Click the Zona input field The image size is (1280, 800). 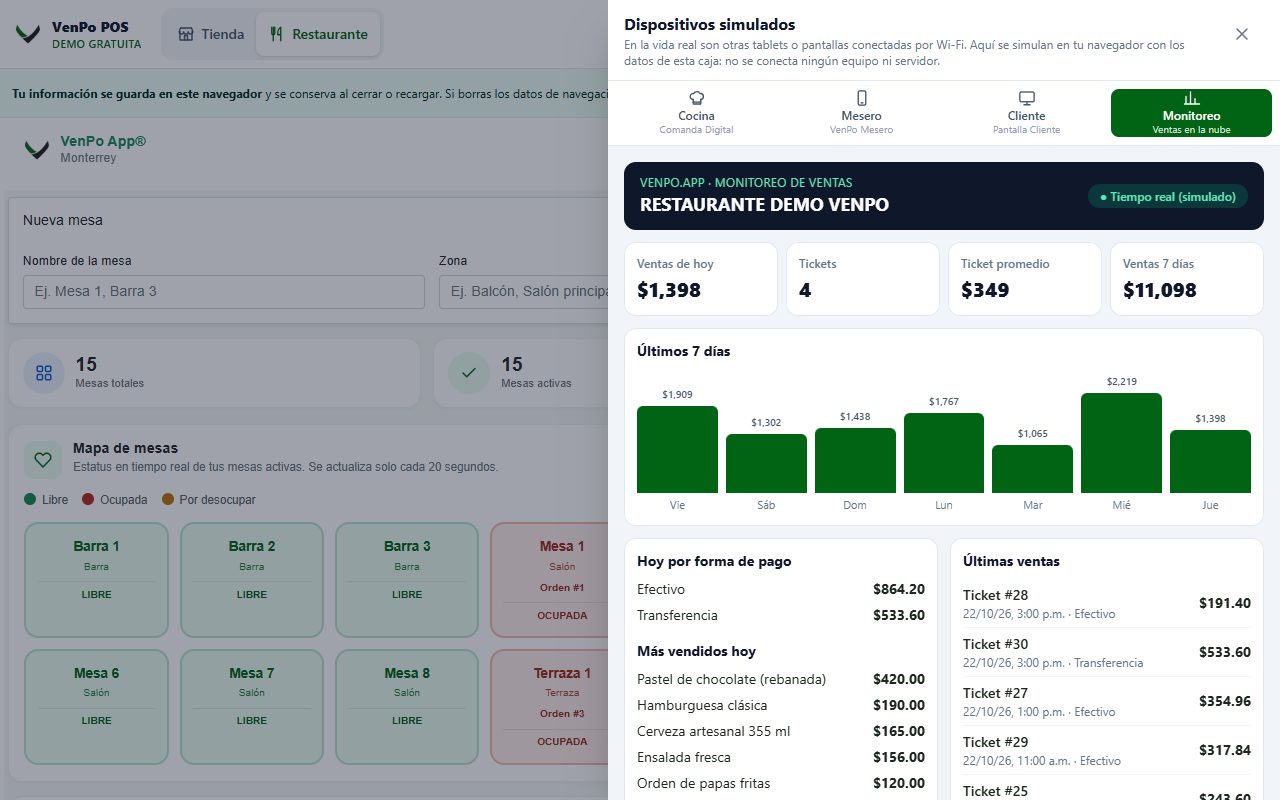(523, 291)
